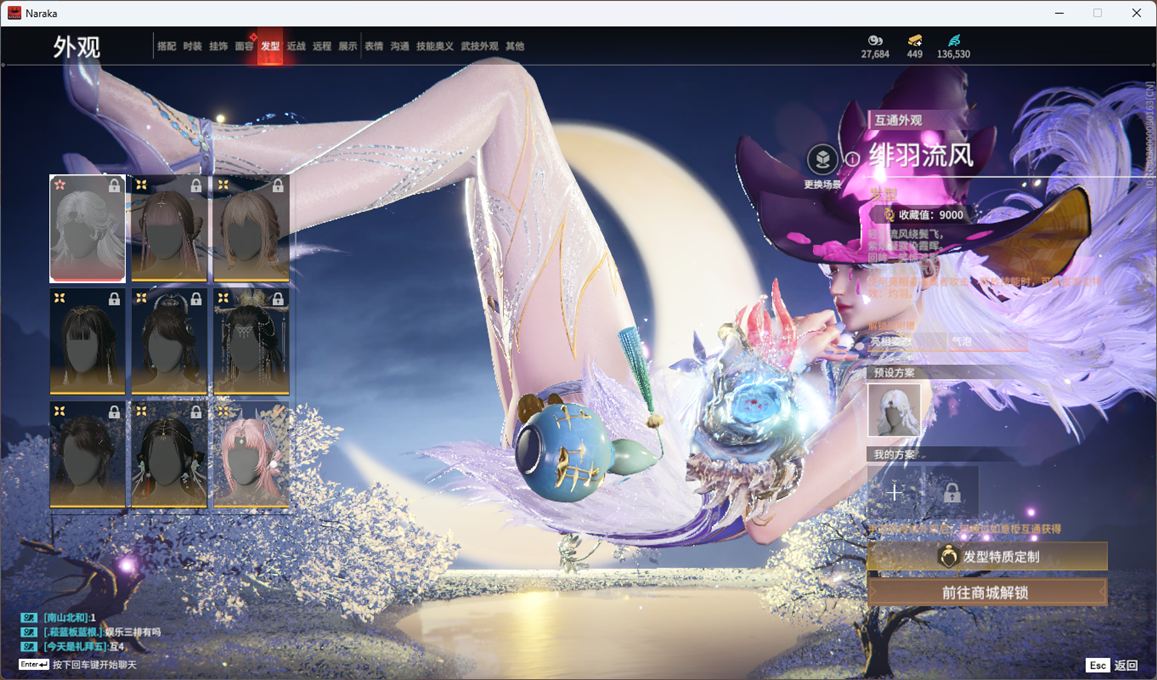Click chat message from [今天是礼拜五]
This screenshot has width=1157, height=680.
click(x=84, y=647)
